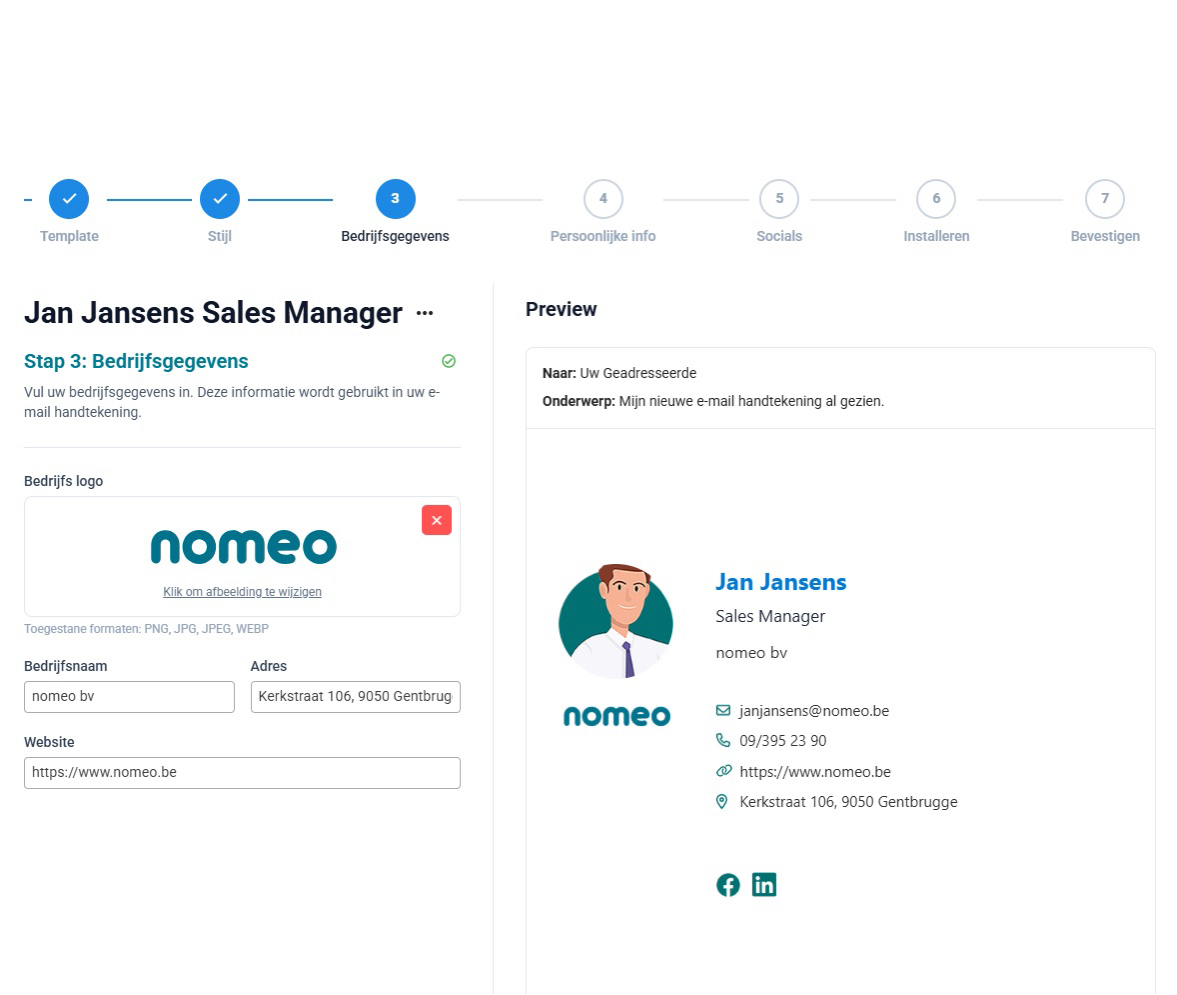
Task: Jump to step 4 circle
Action: 604,199
